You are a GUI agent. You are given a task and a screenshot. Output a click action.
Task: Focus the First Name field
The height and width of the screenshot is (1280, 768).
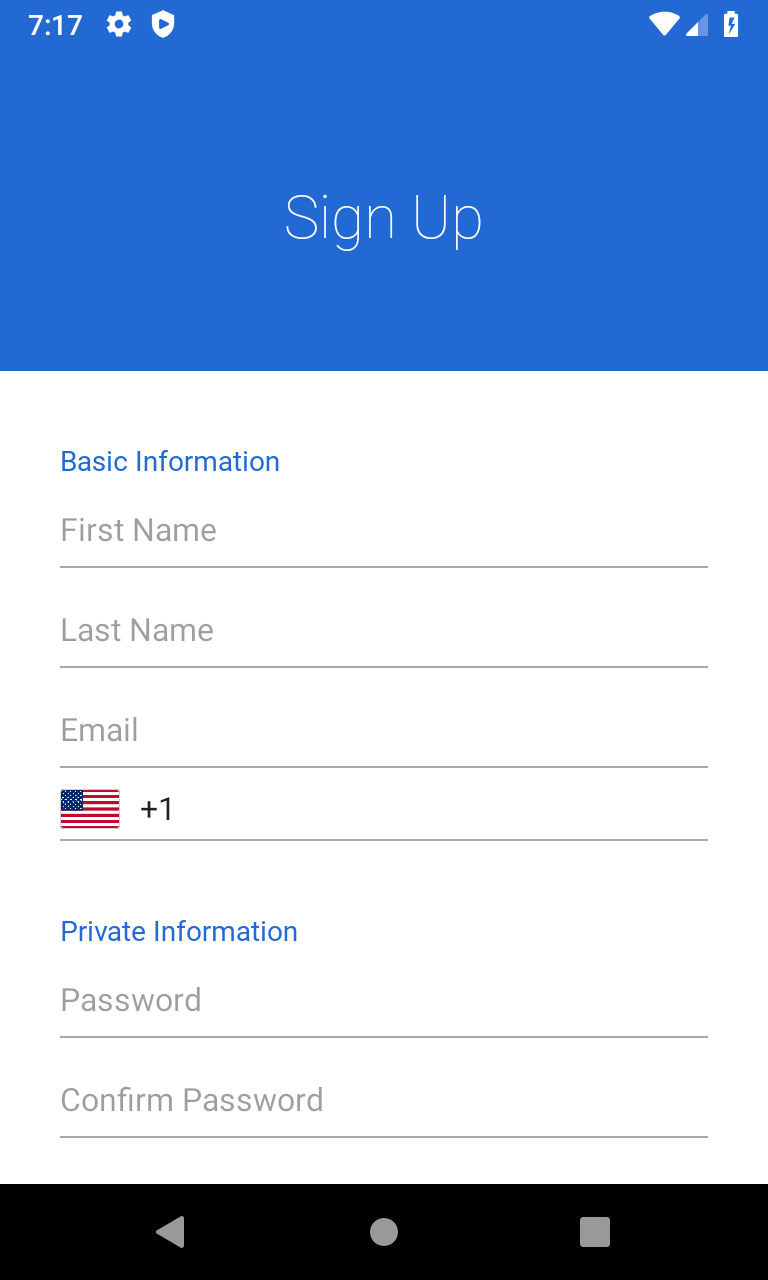coord(384,531)
